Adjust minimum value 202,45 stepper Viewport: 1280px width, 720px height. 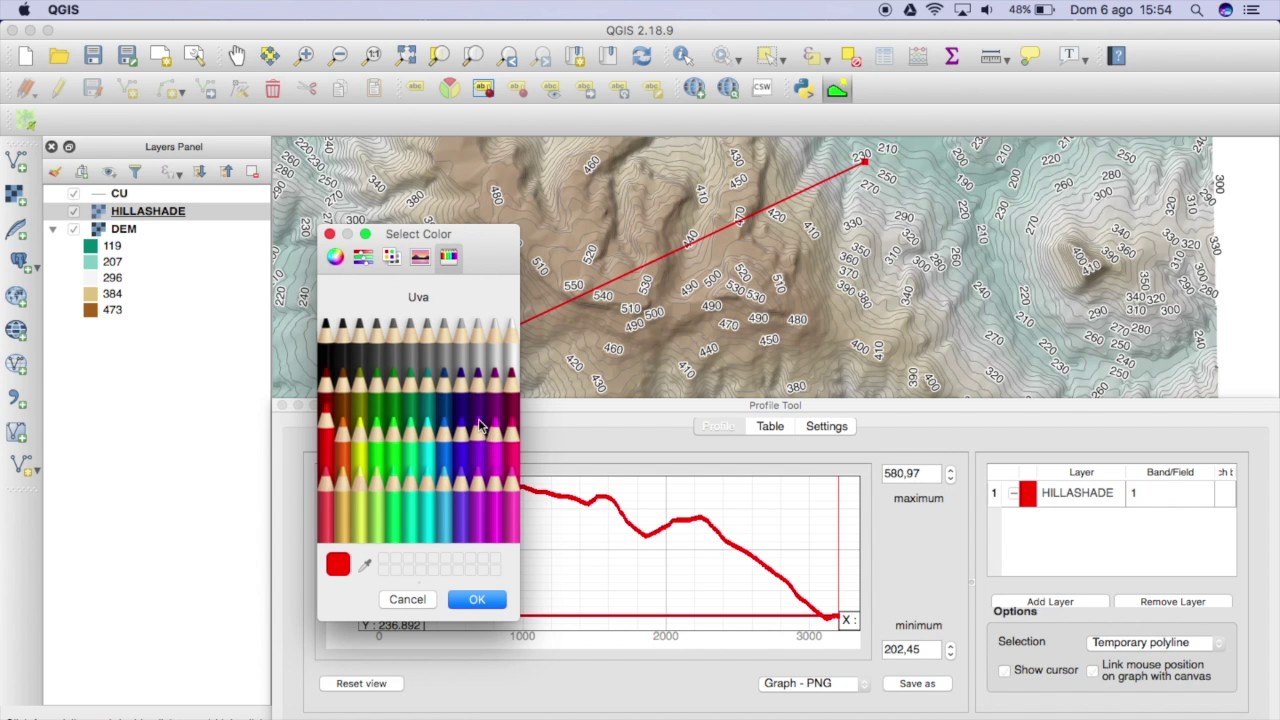(x=950, y=650)
